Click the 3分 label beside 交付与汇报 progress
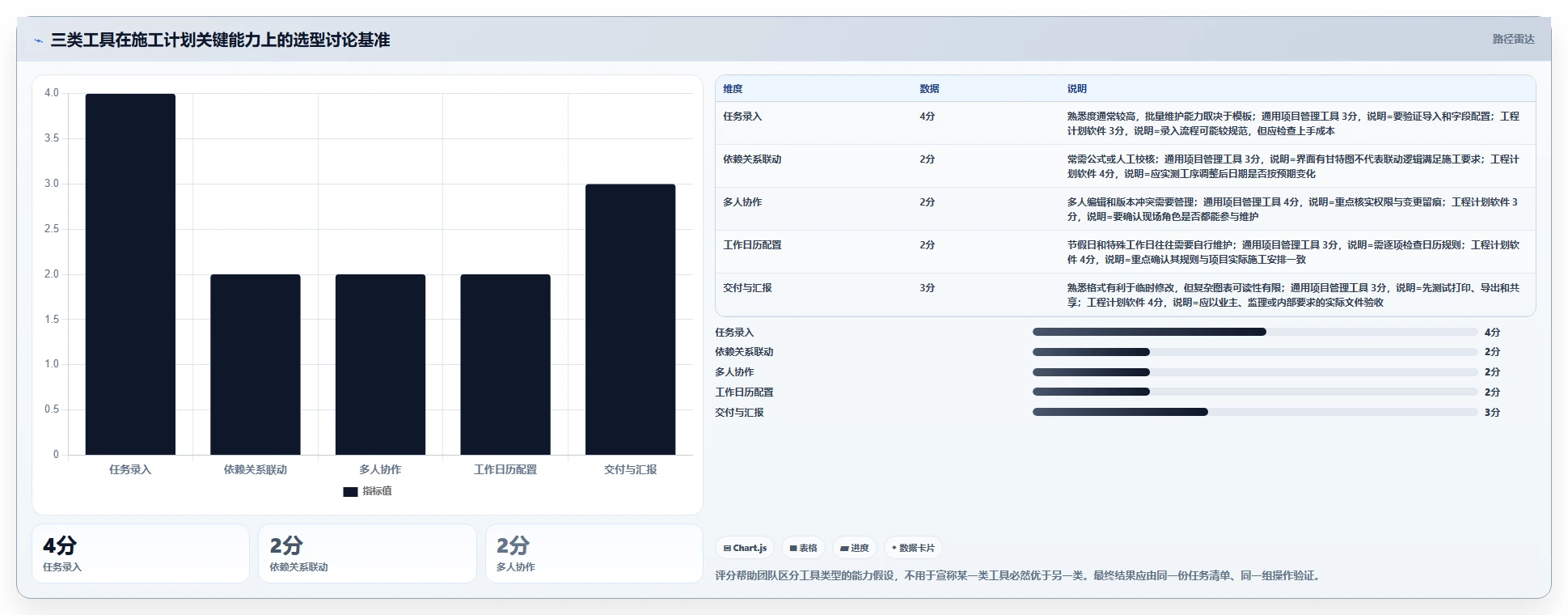Image resolution: width=1568 pixels, height=615 pixels. click(1492, 413)
